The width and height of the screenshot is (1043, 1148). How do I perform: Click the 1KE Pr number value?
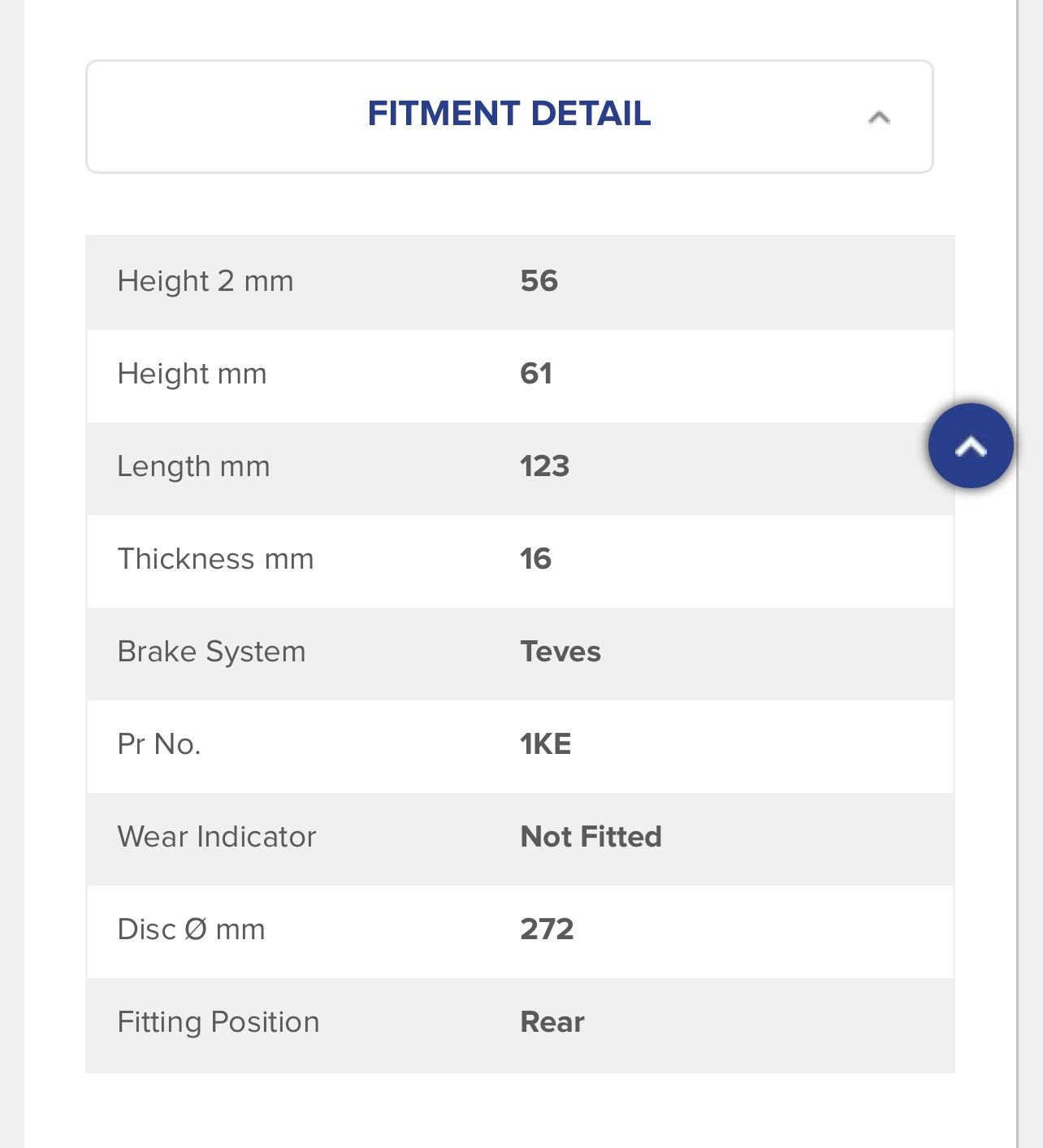(546, 744)
